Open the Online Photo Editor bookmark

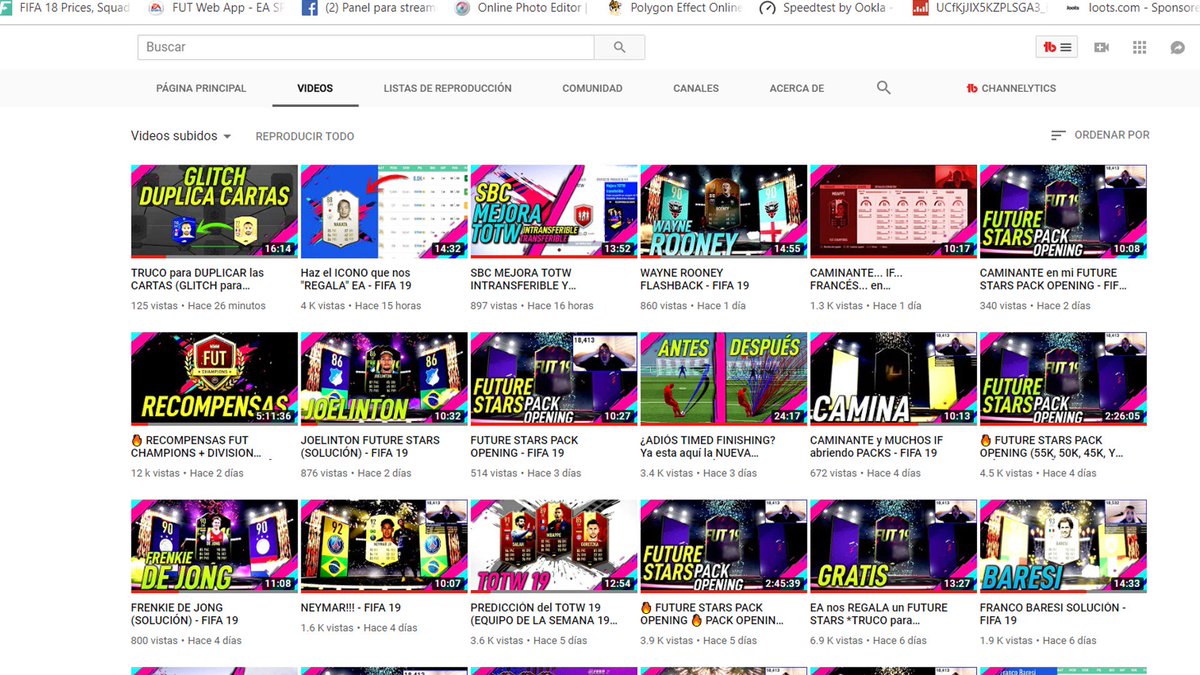(x=518, y=8)
